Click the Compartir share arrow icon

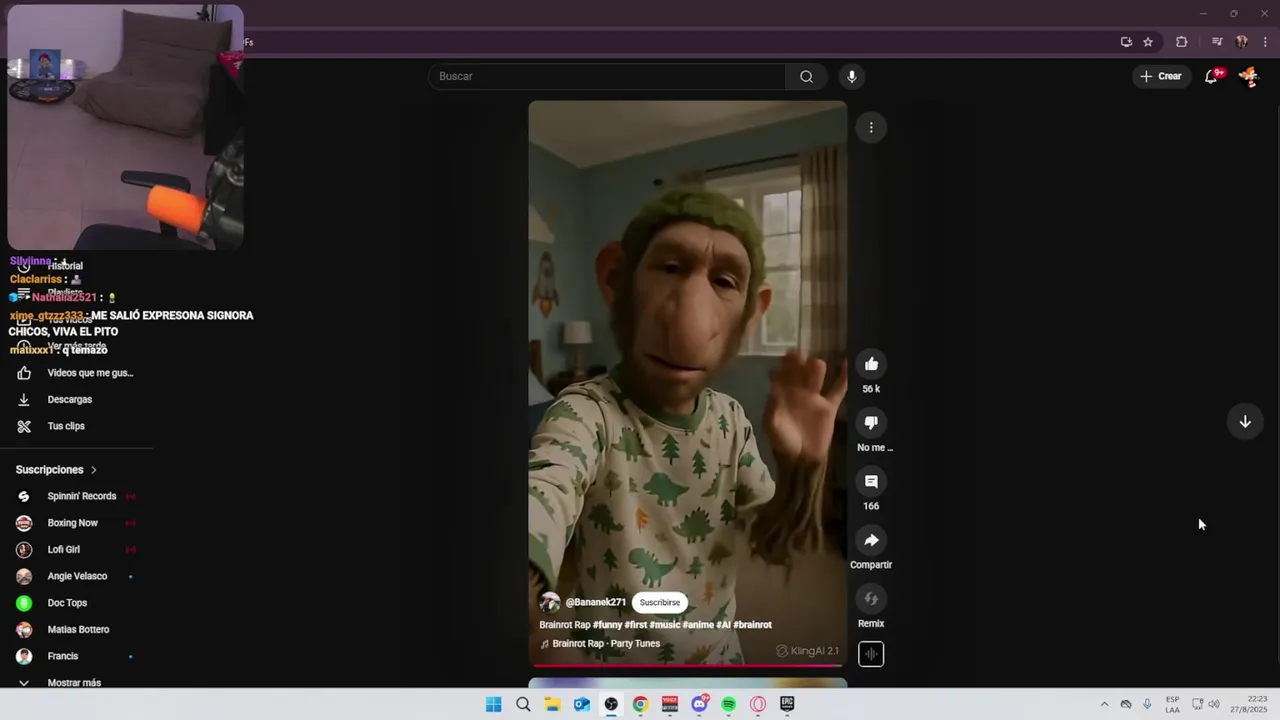click(x=871, y=541)
